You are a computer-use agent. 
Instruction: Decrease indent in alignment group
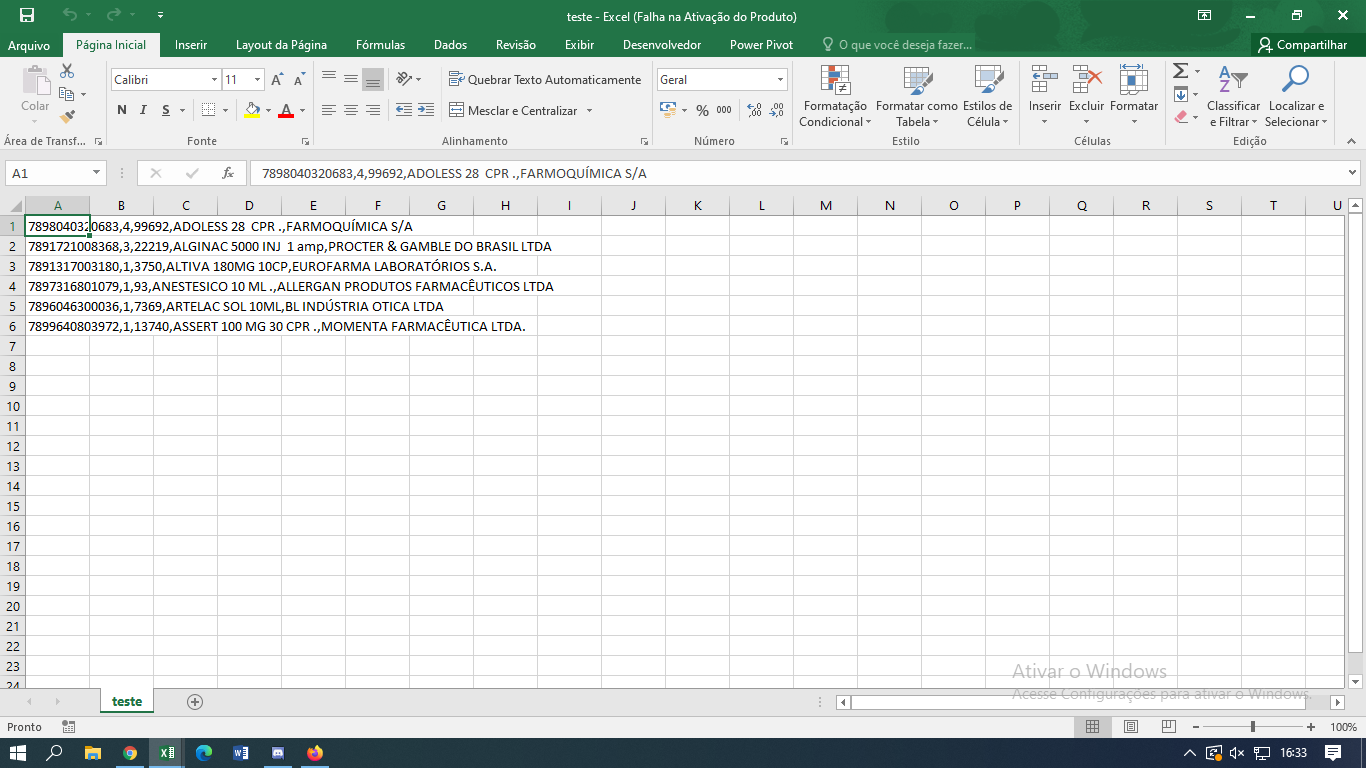tap(404, 110)
